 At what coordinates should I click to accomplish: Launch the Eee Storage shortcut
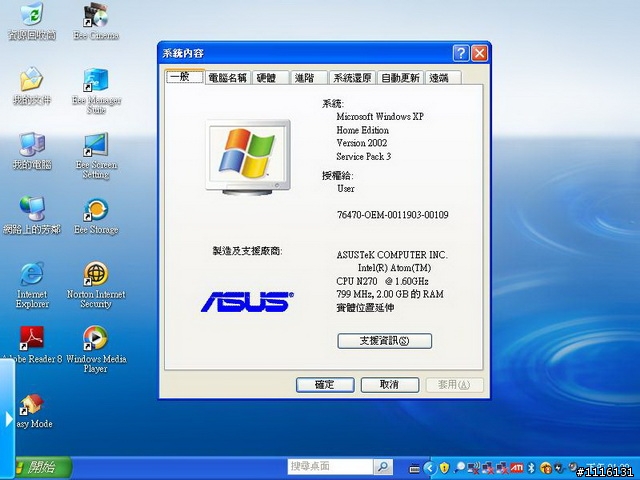pyautogui.click(x=96, y=216)
